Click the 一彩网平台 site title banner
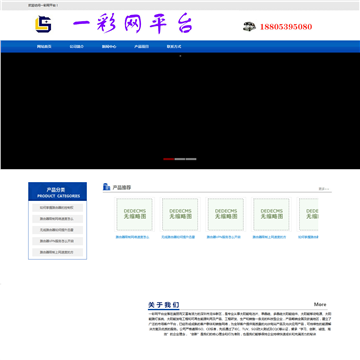The width and height of the screenshot is (360, 360). [133, 24]
